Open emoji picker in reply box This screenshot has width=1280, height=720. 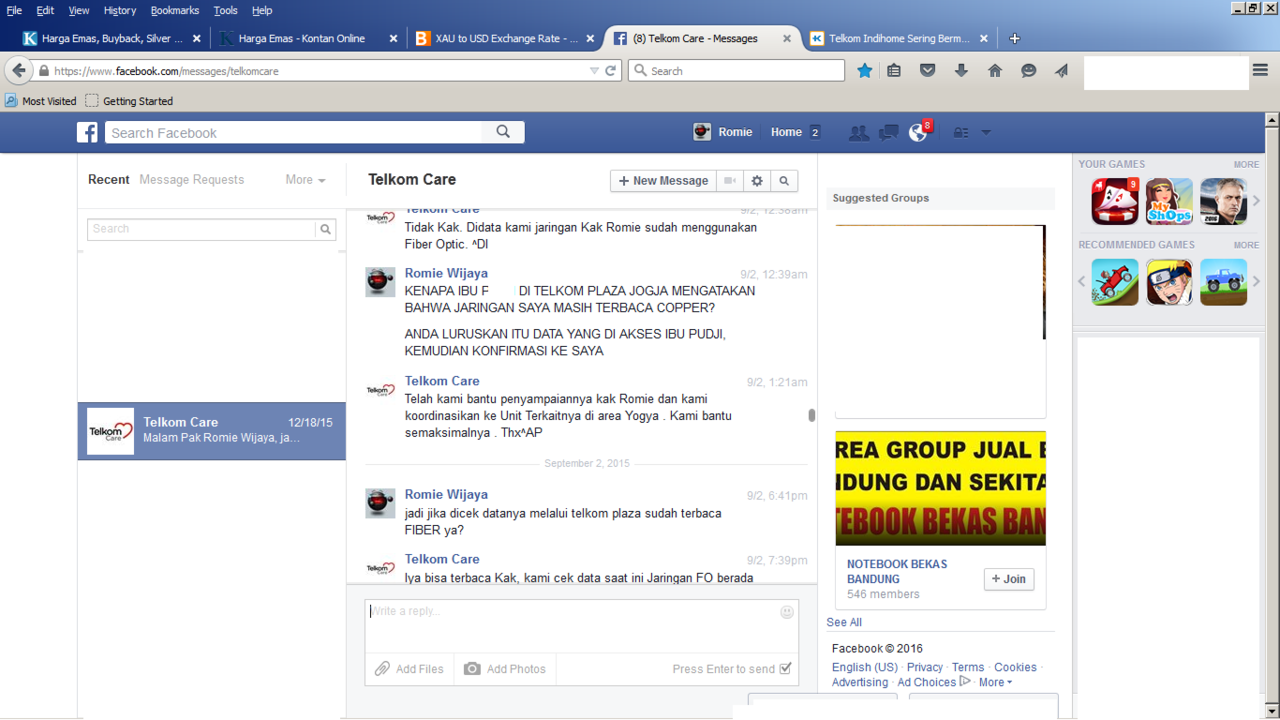[787, 612]
